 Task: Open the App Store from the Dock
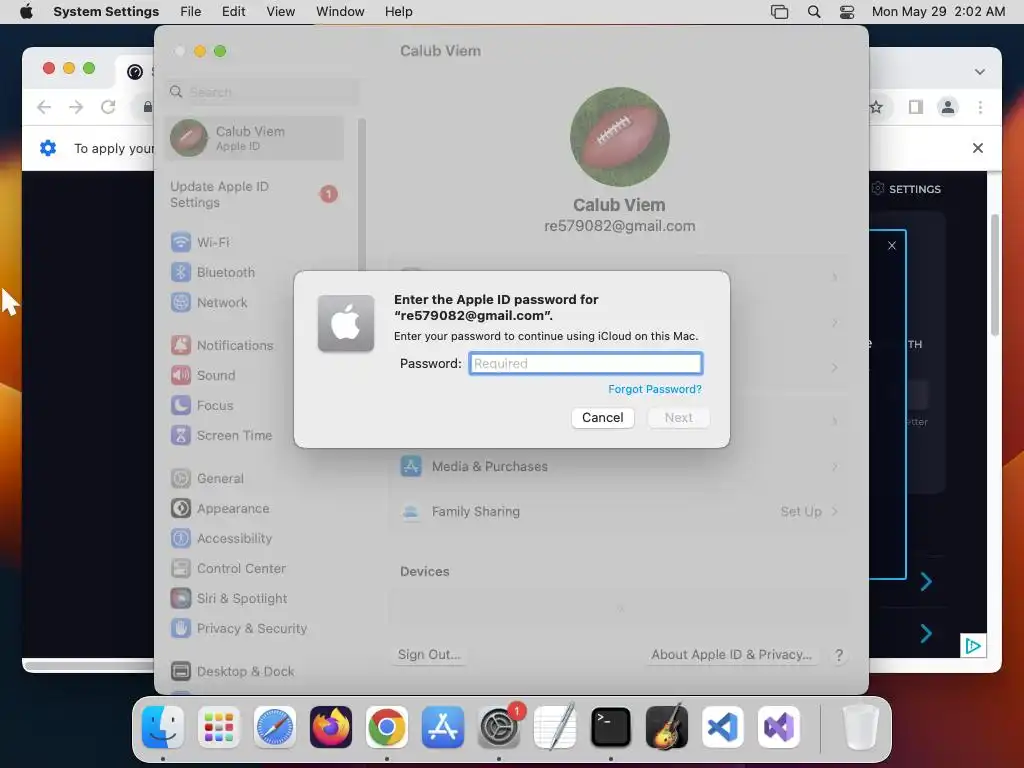[x=443, y=727]
